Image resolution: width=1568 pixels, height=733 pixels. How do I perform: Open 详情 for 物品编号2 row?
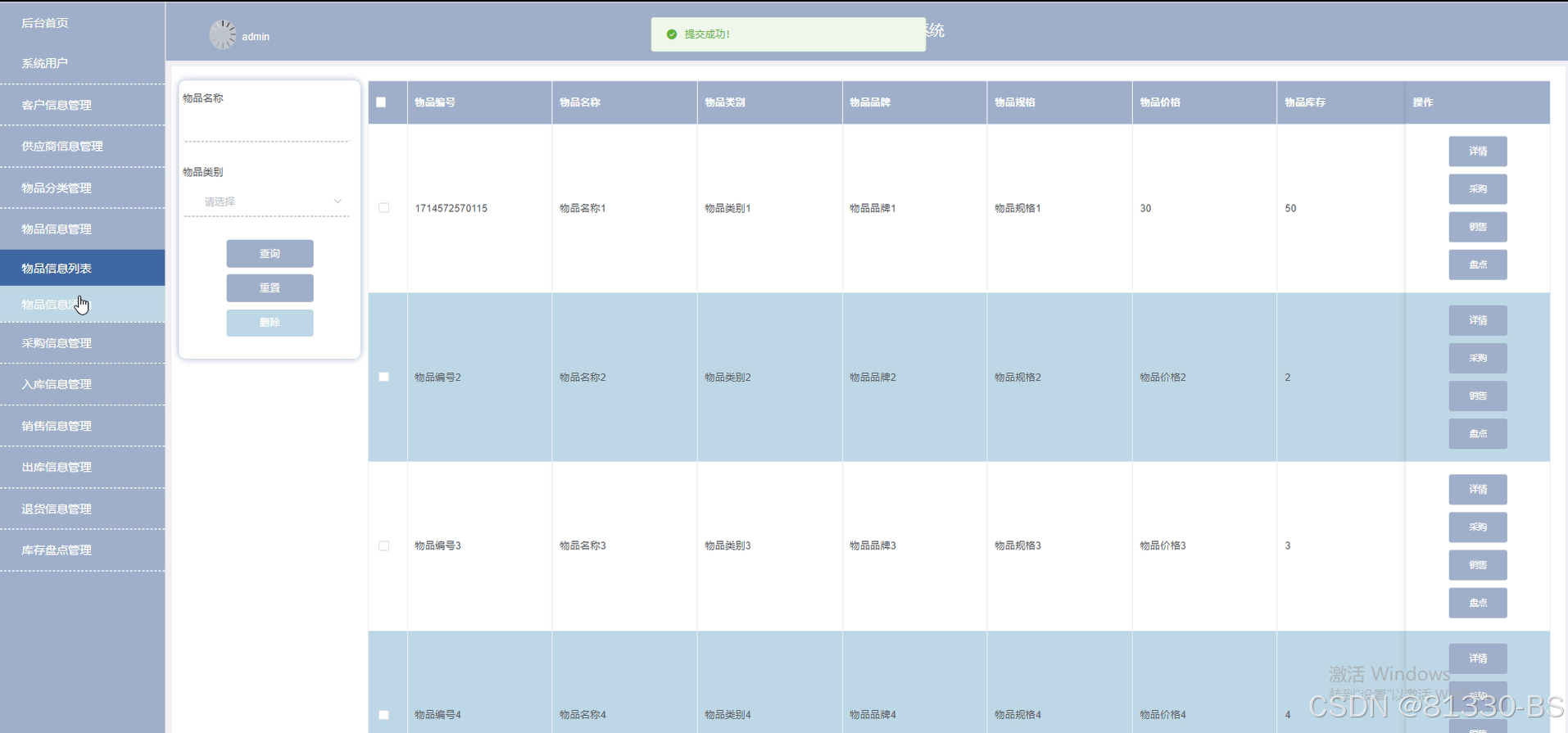point(1477,320)
